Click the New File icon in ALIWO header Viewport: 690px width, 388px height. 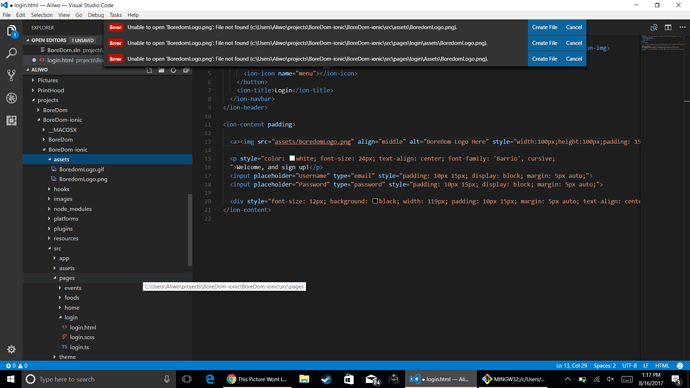tap(149, 70)
